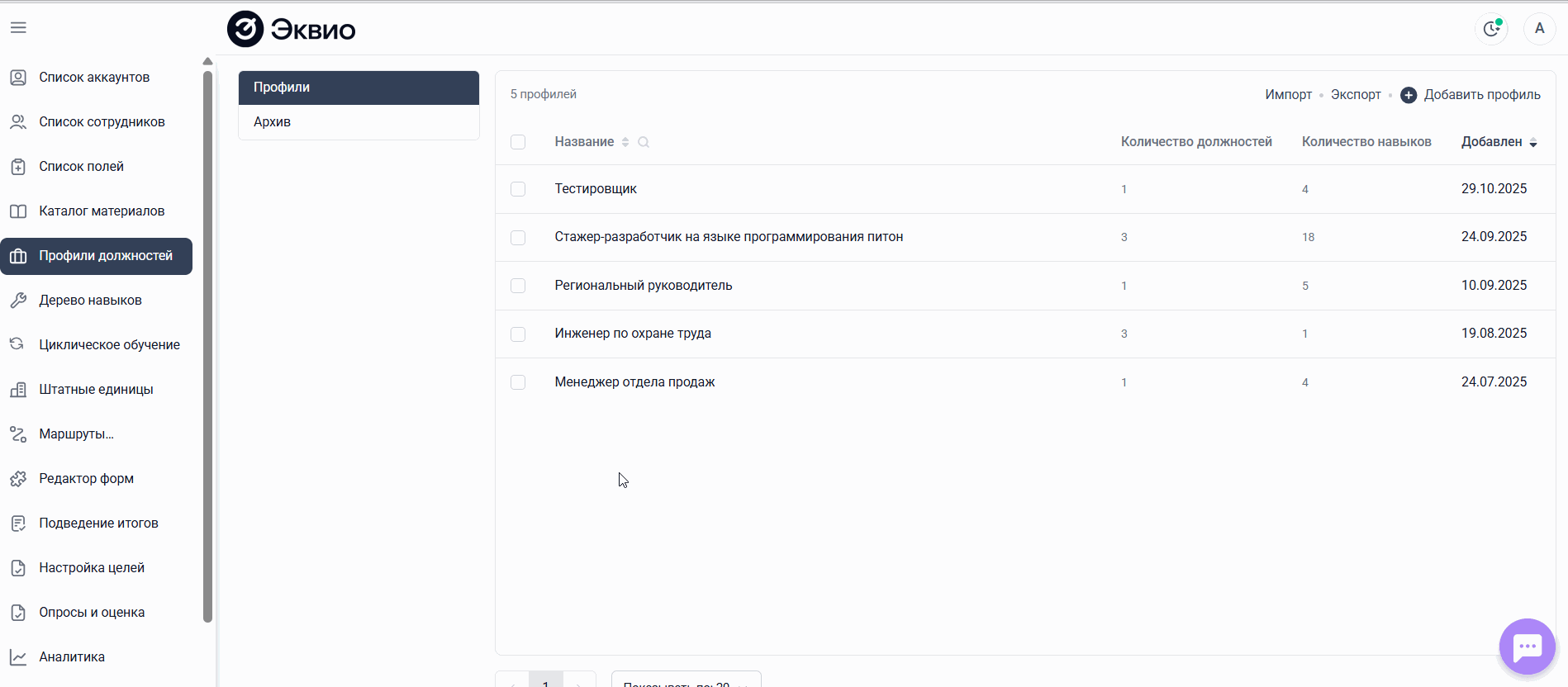Click the search icon next to Название
This screenshot has width=1568, height=687.
click(x=644, y=142)
